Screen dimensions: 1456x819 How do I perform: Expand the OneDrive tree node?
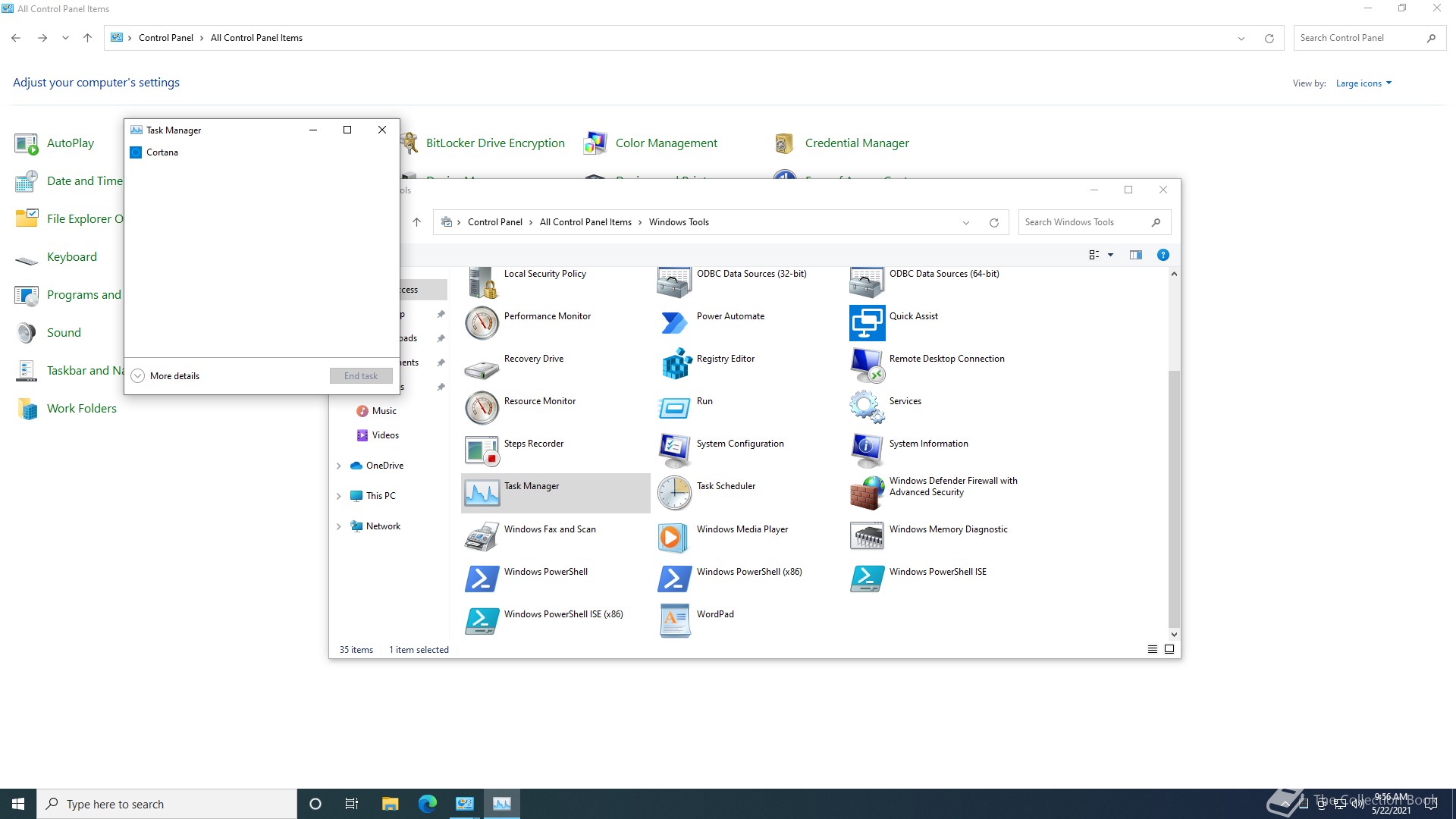tap(338, 466)
